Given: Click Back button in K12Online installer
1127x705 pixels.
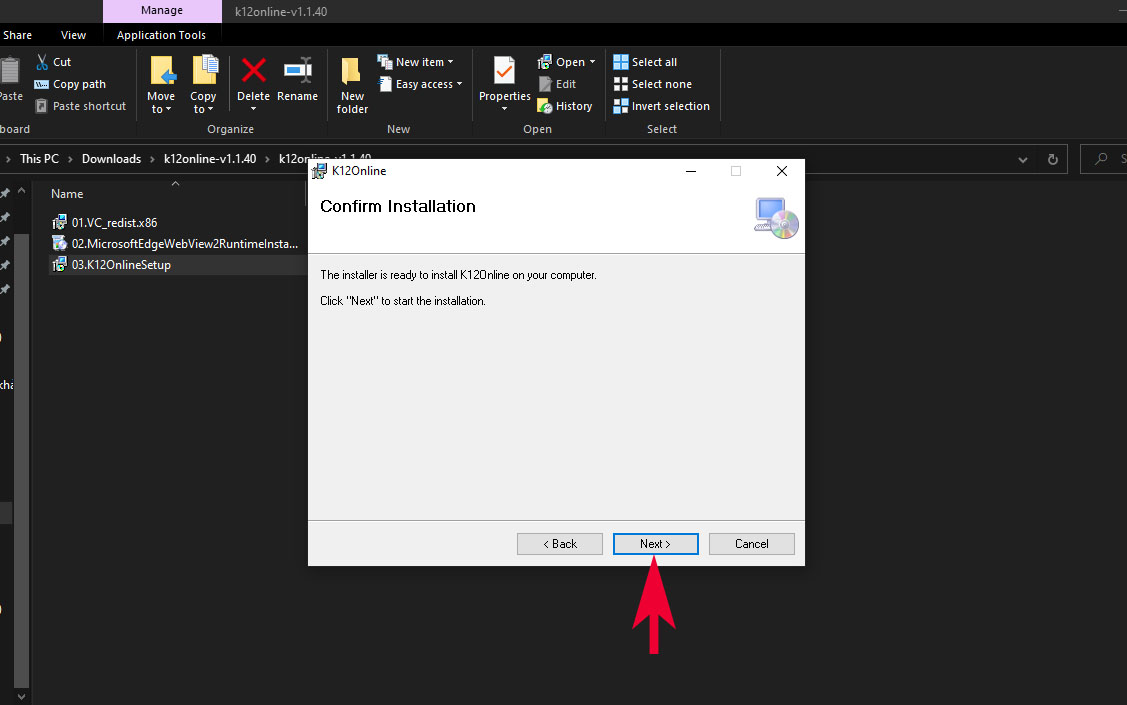Looking at the screenshot, I should (x=559, y=544).
